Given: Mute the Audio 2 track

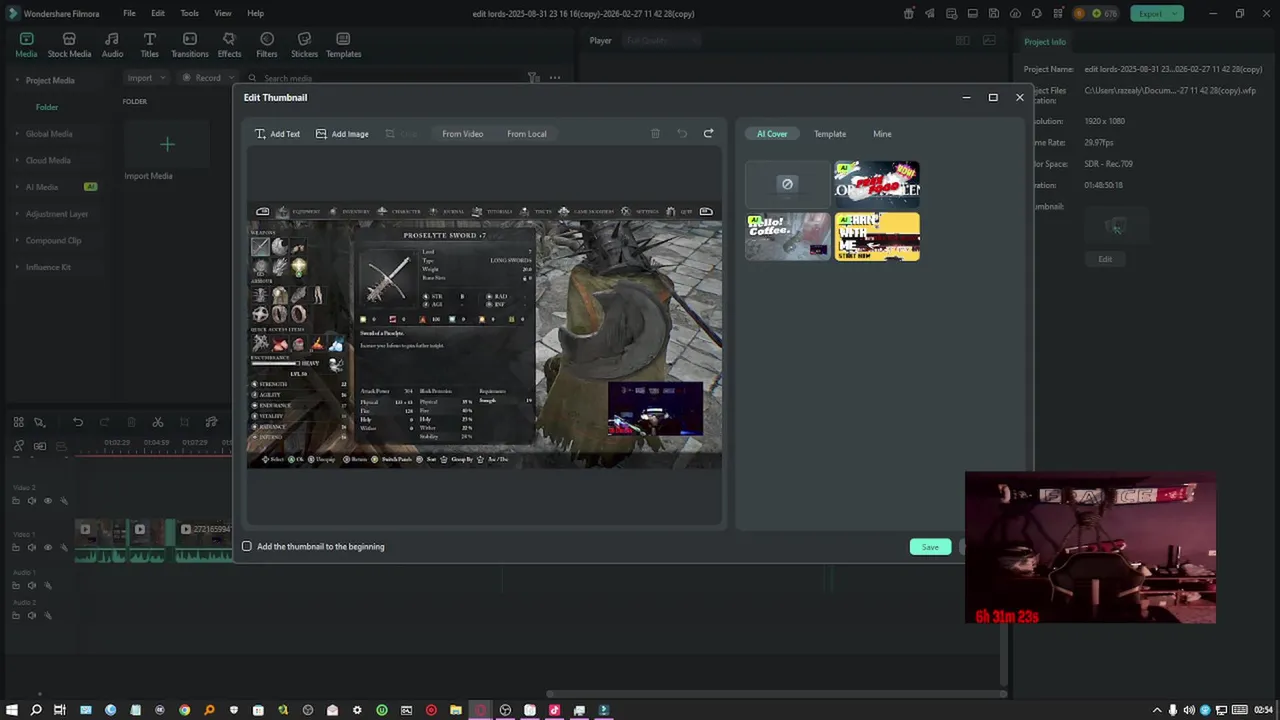Looking at the screenshot, I should (31, 615).
